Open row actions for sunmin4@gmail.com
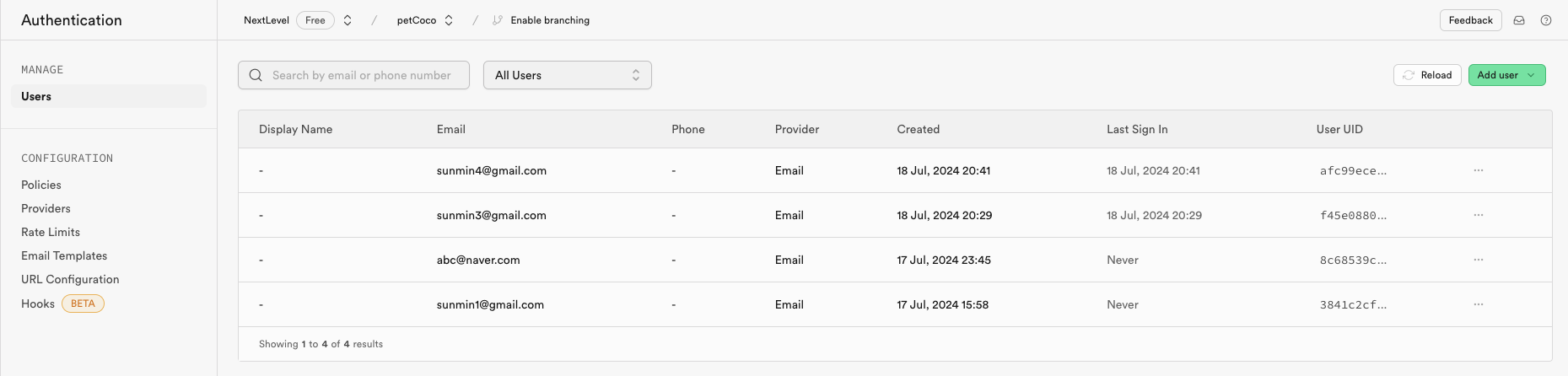The image size is (1568, 376). tap(1479, 170)
